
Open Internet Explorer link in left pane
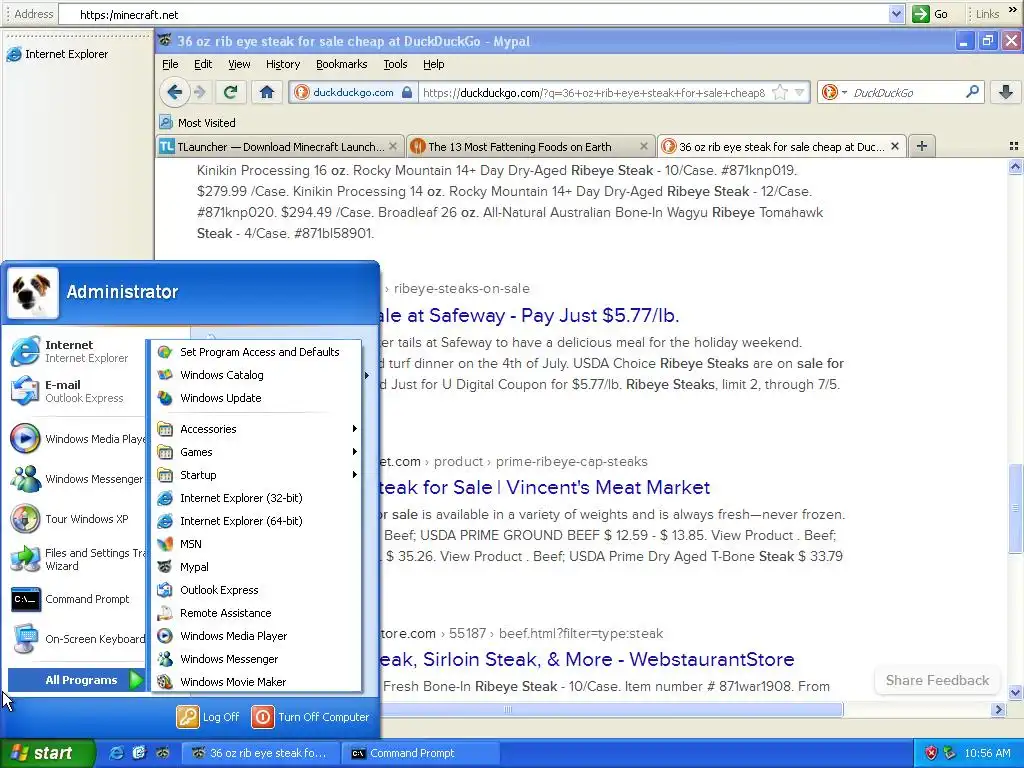coord(57,54)
